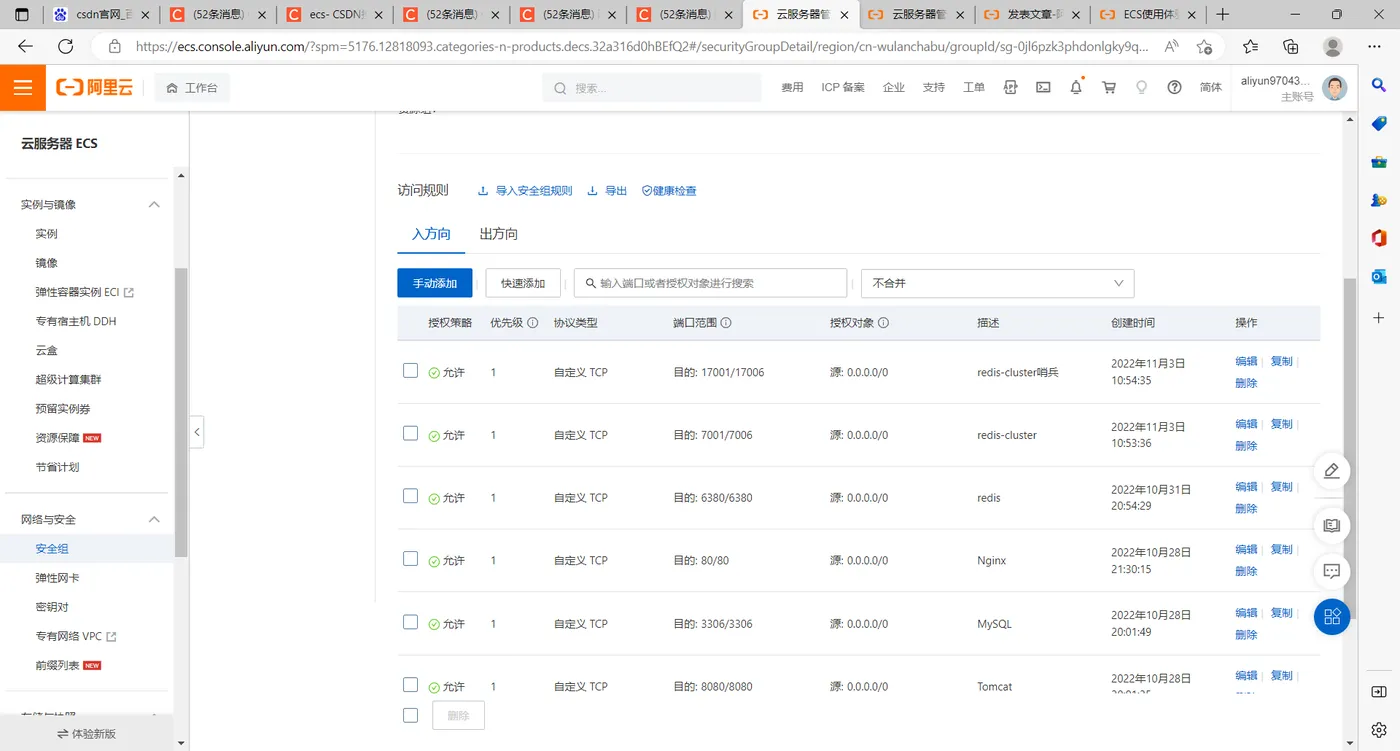Click the browser refresh button
Image resolution: width=1400 pixels, height=751 pixels.
click(x=65, y=46)
